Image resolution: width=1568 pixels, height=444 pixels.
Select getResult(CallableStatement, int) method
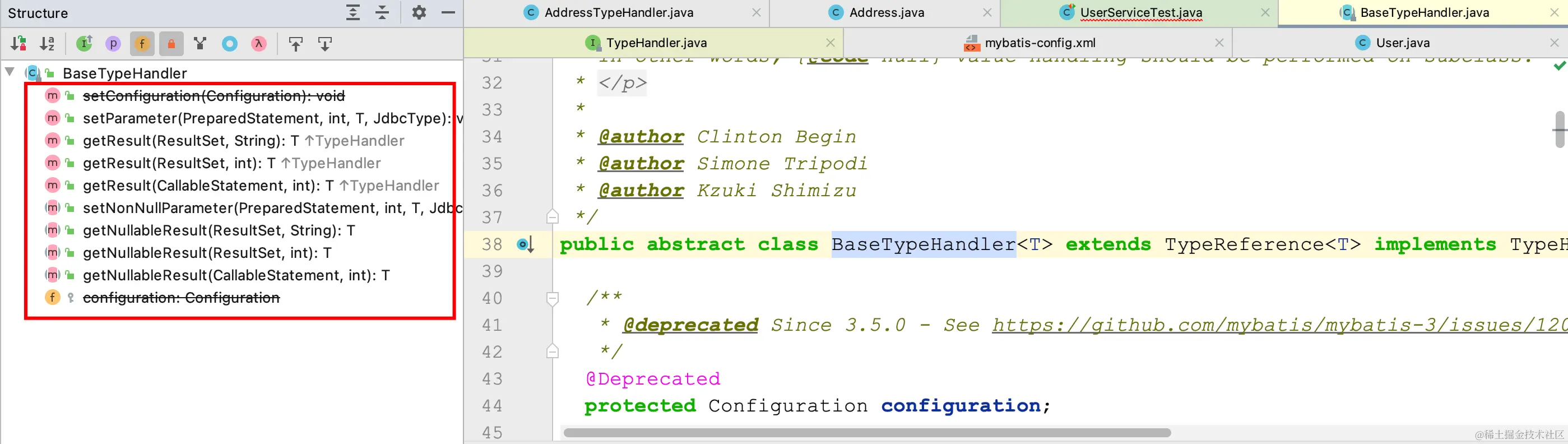tap(261, 186)
